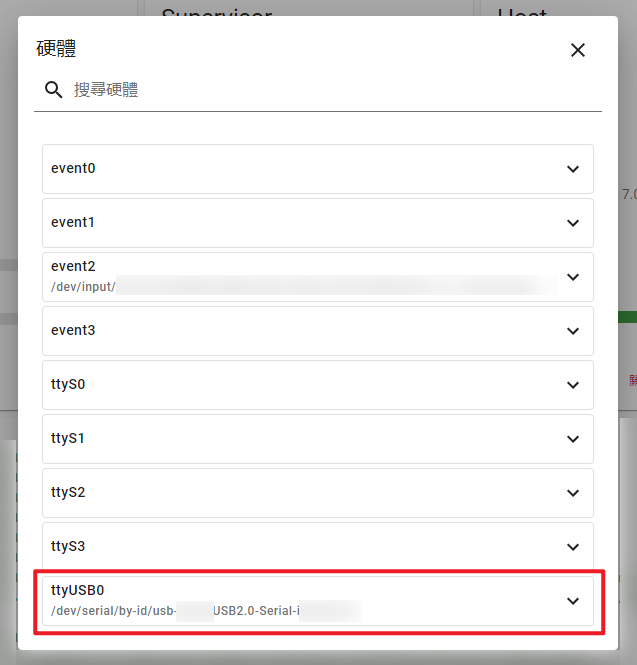Select the event1 device label
The width and height of the screenshot is (637, 665).
coord(73,222)
